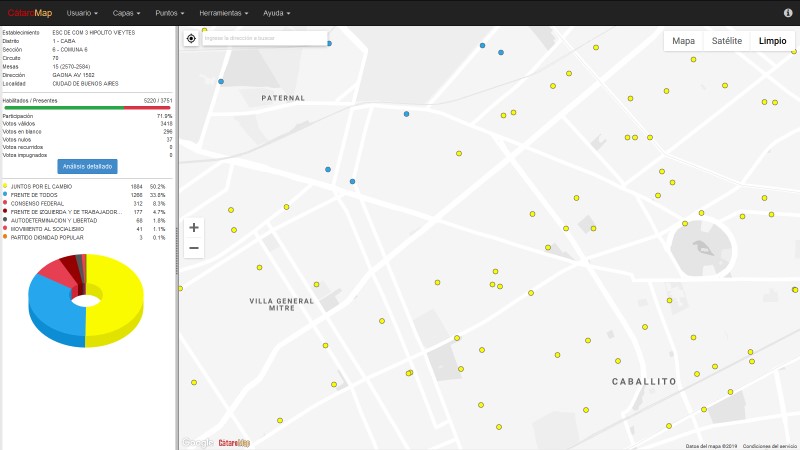Click the Participación value row

(87, 116)
